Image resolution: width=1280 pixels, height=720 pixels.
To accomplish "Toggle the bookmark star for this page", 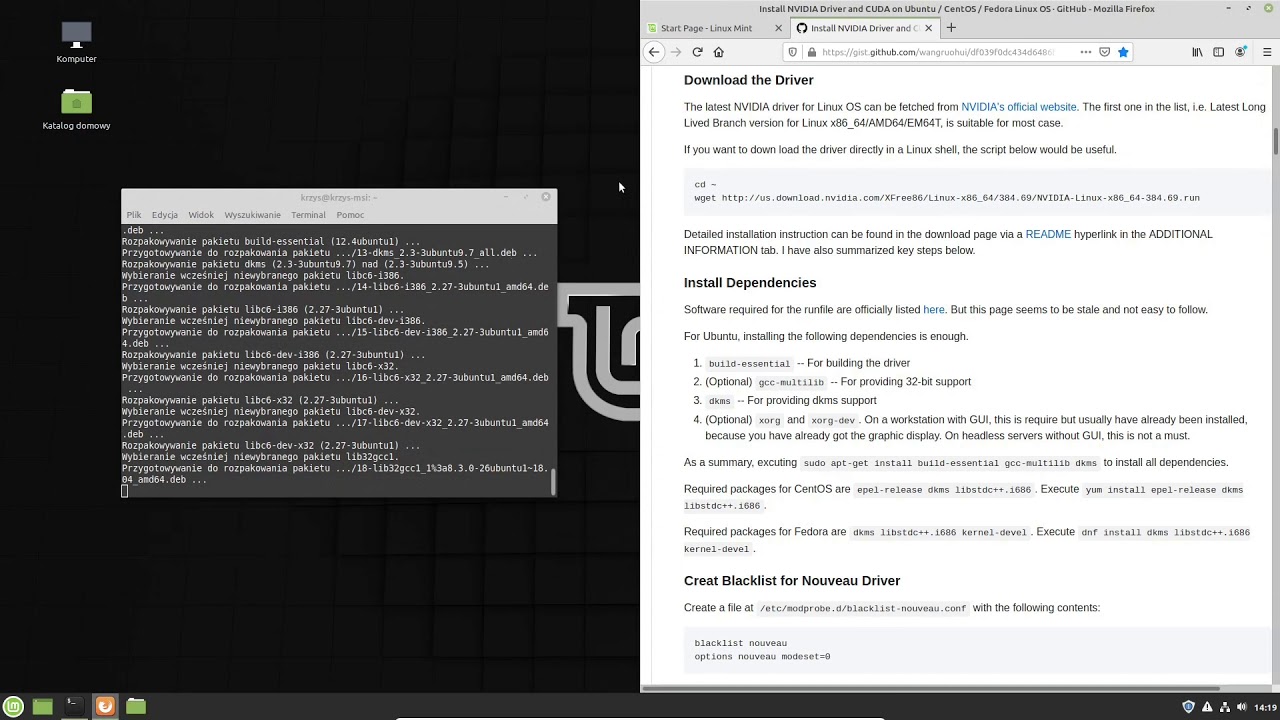I will (1123, 52).
